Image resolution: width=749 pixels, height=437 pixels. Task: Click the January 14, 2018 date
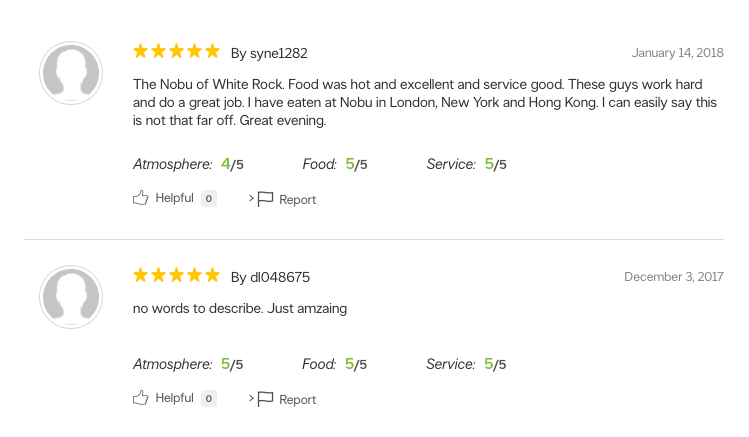pos(677,53)
